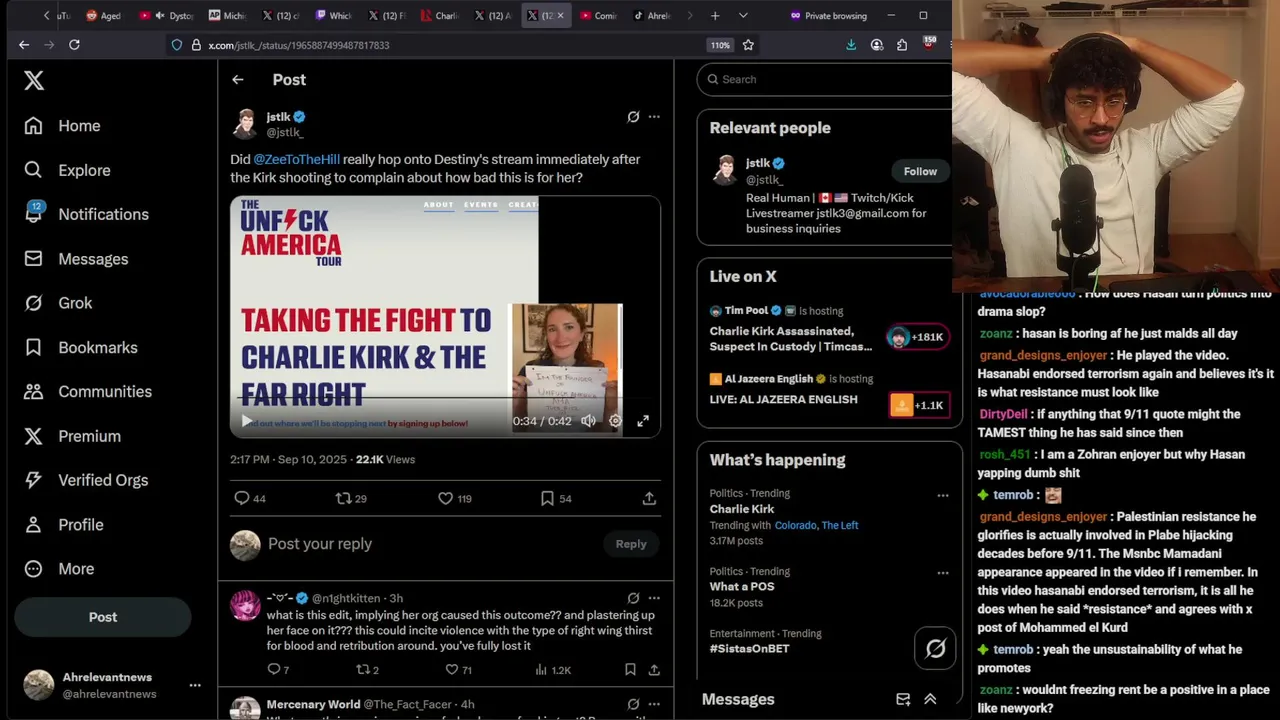The width and height of the screenshot is (1280, 720).
Task: Open the @ZeeToTheHill mention link
Action: pyautogui.click(x=296, y=159)
